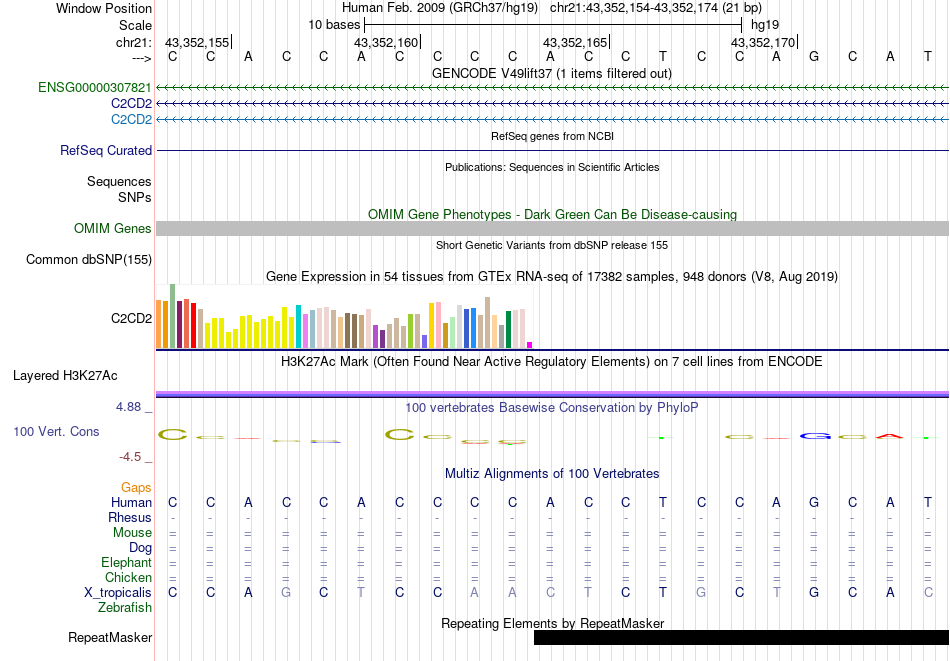950x661 pixels.
Task: Click the Window Position label
Action: pyautogui.click(x=104, y=8)
